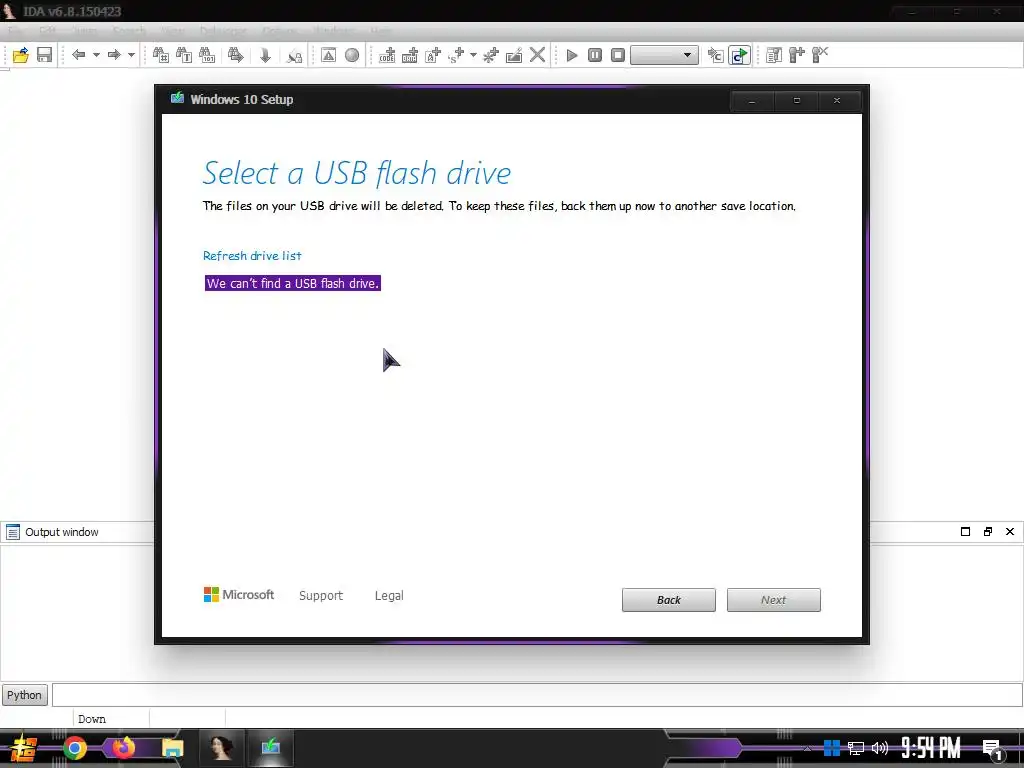Image resolution: width=1024 pixels, height=768 pixels.
Task: Click the pencil edit icon in IDA toolbar
Action: (514, 55)
